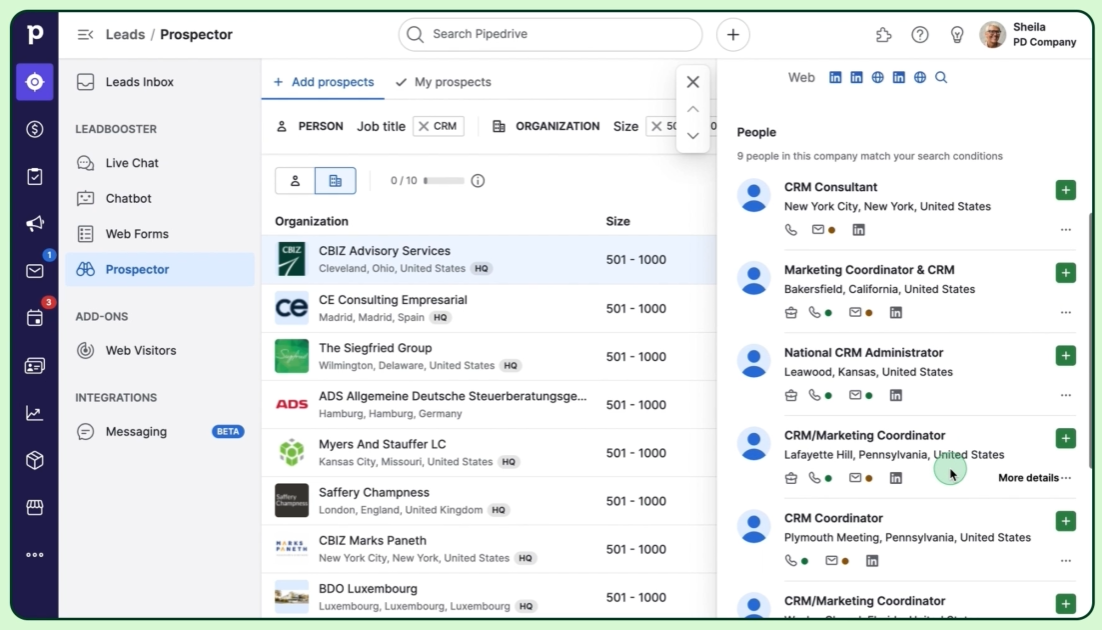Viewport: 1102px width, 630px height.
Task: Click the 0/10 credits progress bar
Action: 443,181
